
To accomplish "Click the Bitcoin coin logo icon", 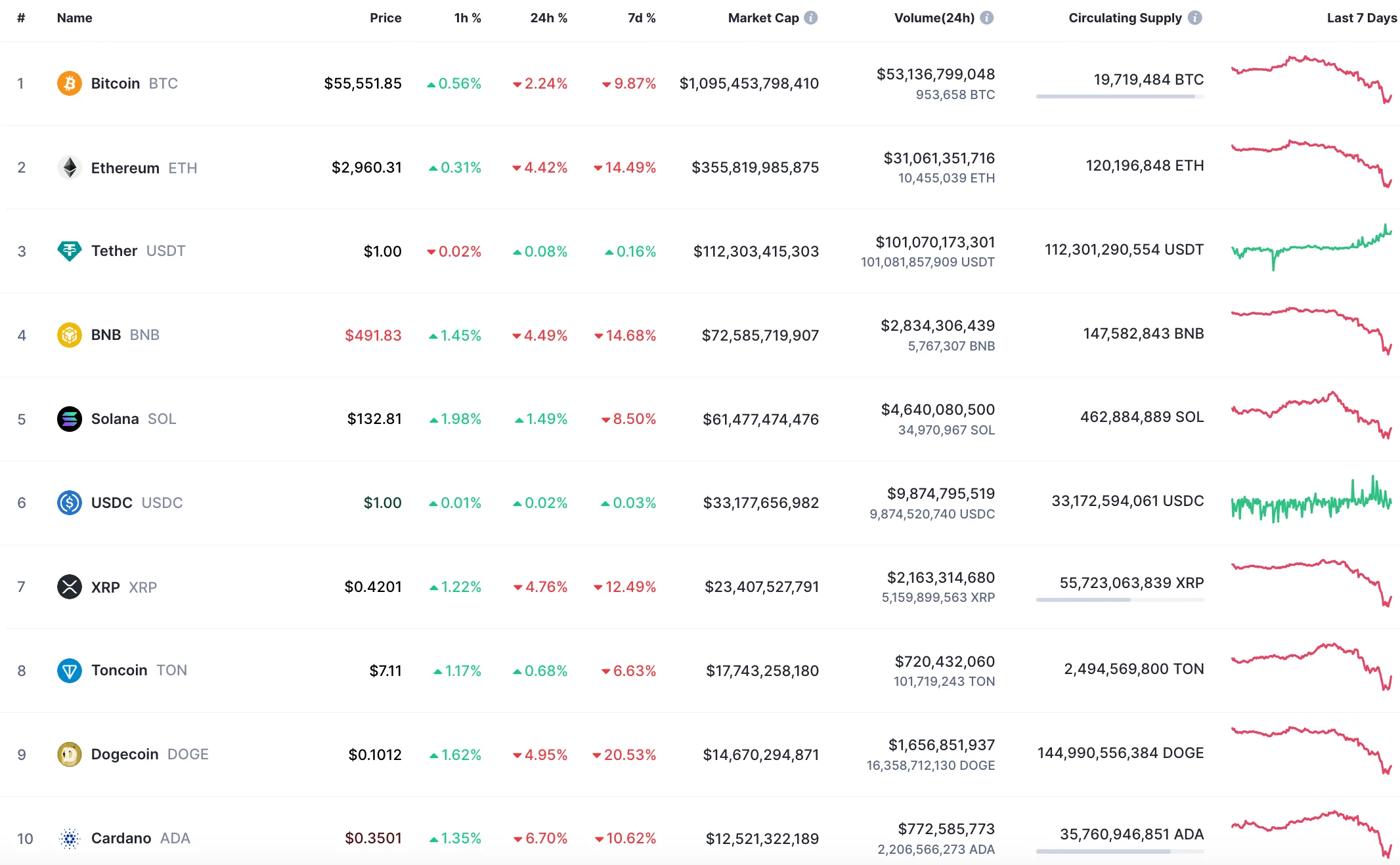I will tap(69, 83).
